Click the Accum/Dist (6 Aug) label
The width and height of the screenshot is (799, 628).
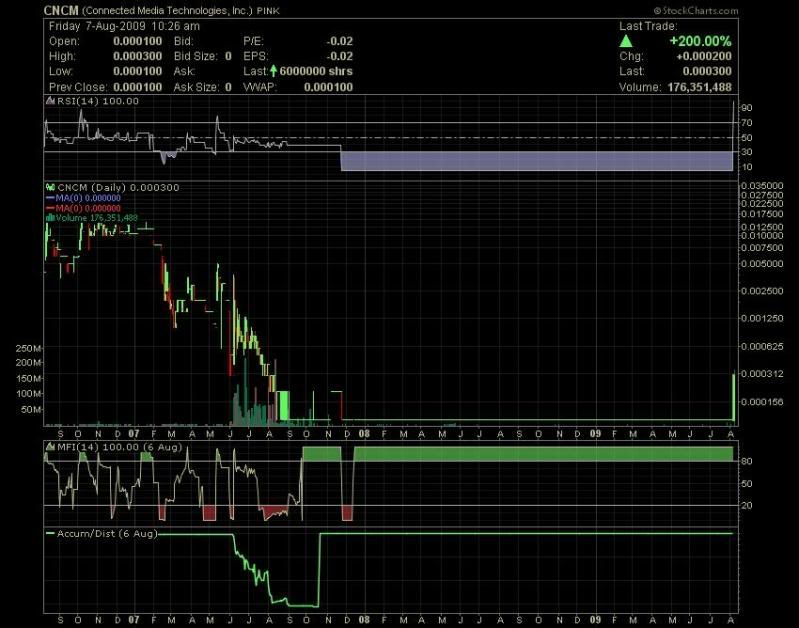[107, 534]
